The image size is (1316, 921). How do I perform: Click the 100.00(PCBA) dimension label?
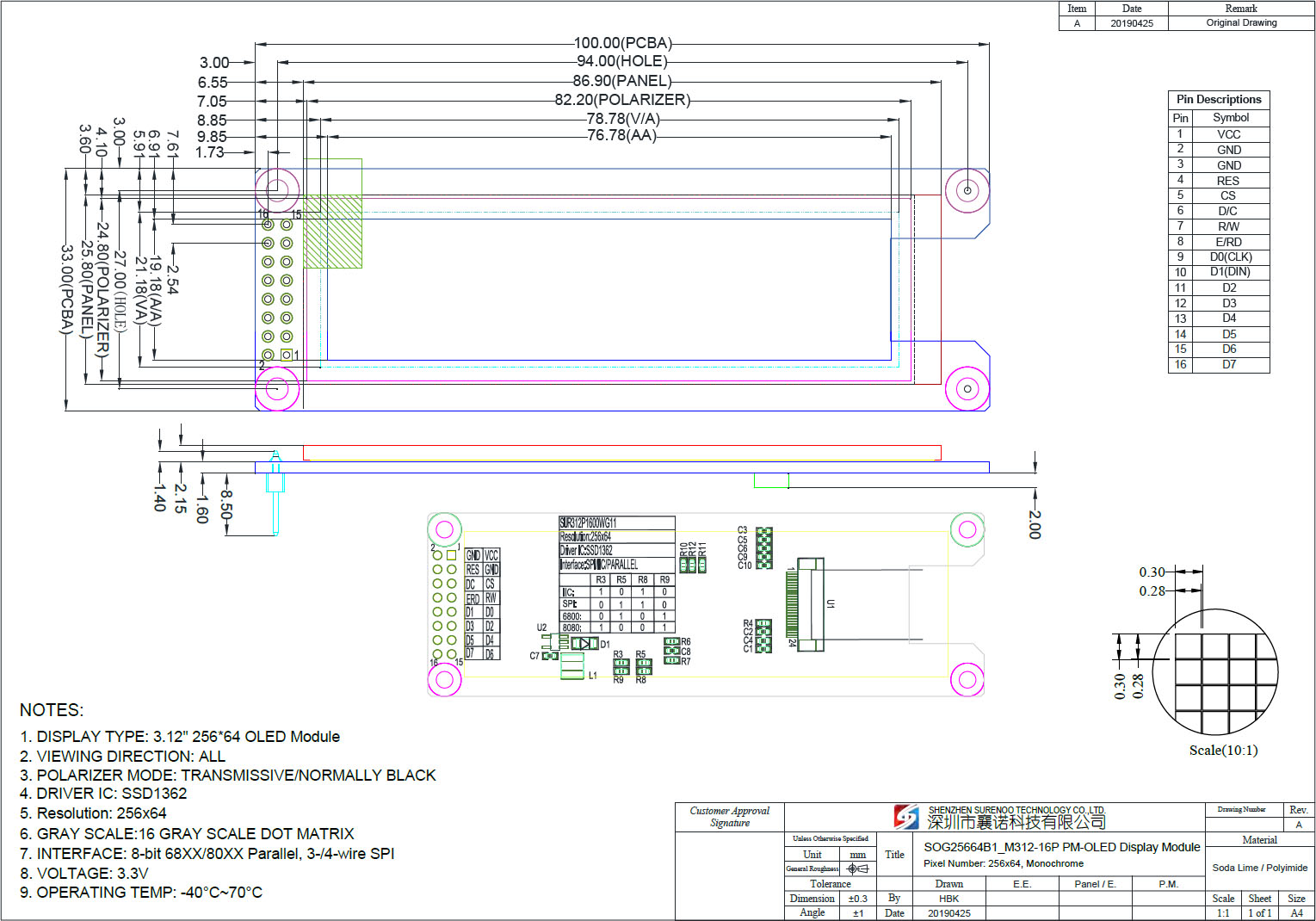(623, 43)
